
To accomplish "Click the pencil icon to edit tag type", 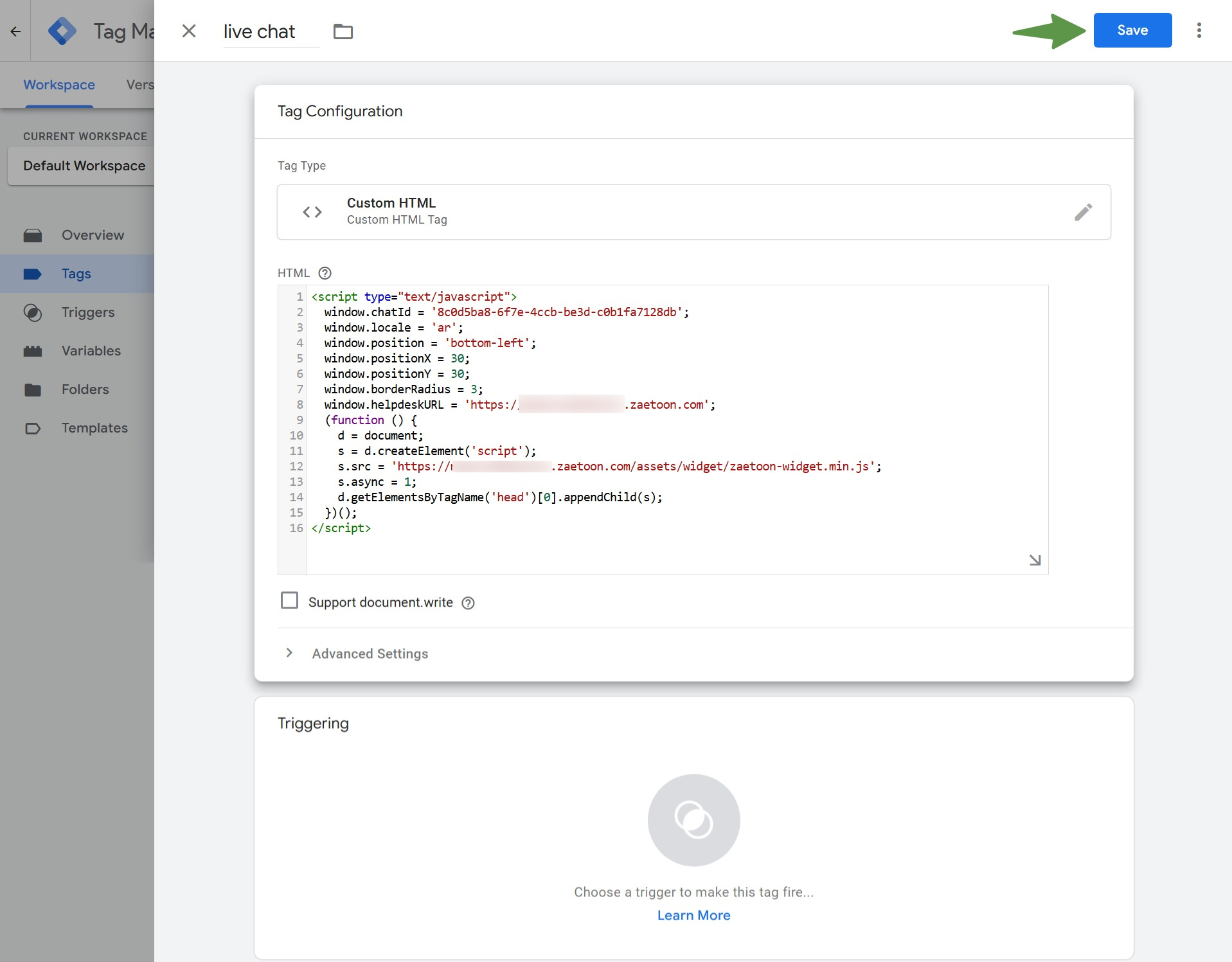I will pyautogui.click(x=1083, y=212).
